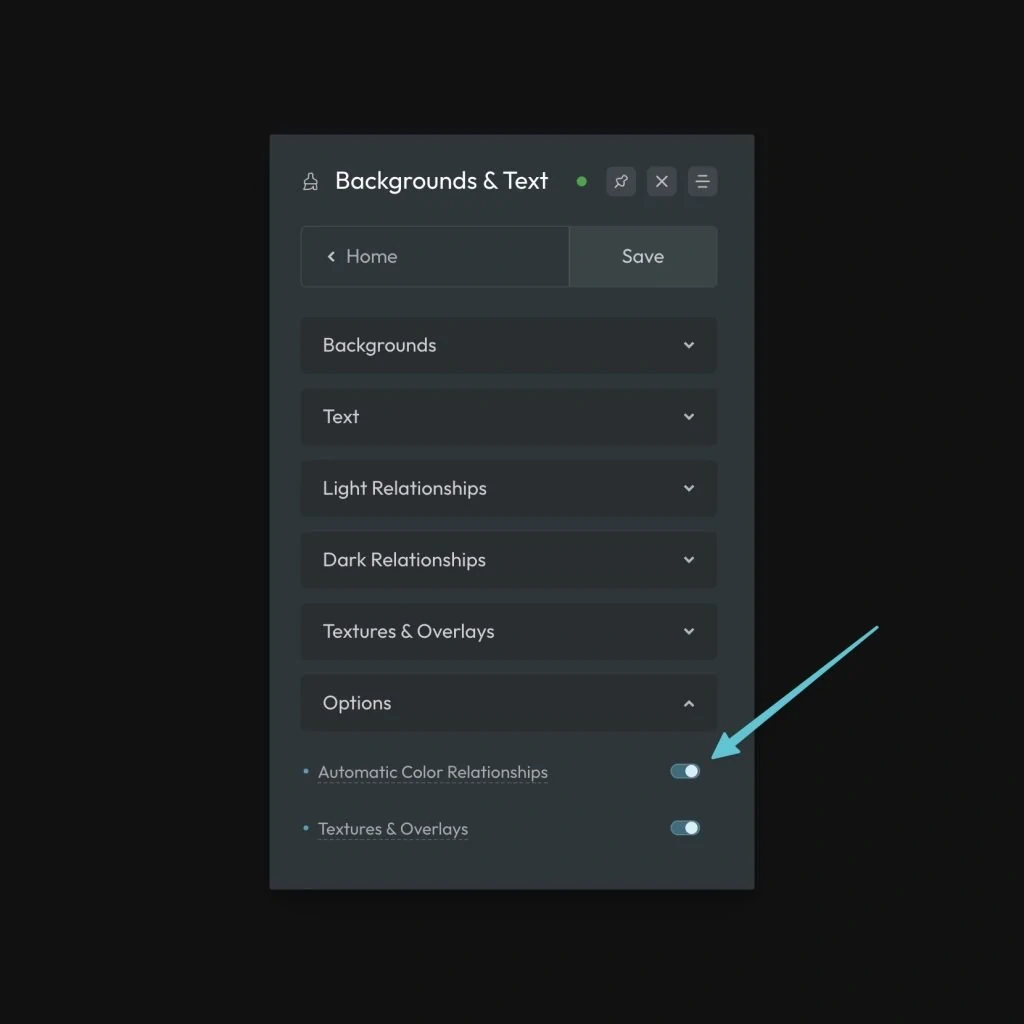Screen dimensions: 1024x1024
Task: Click the Text section chevron
Action: coord(689,417)
